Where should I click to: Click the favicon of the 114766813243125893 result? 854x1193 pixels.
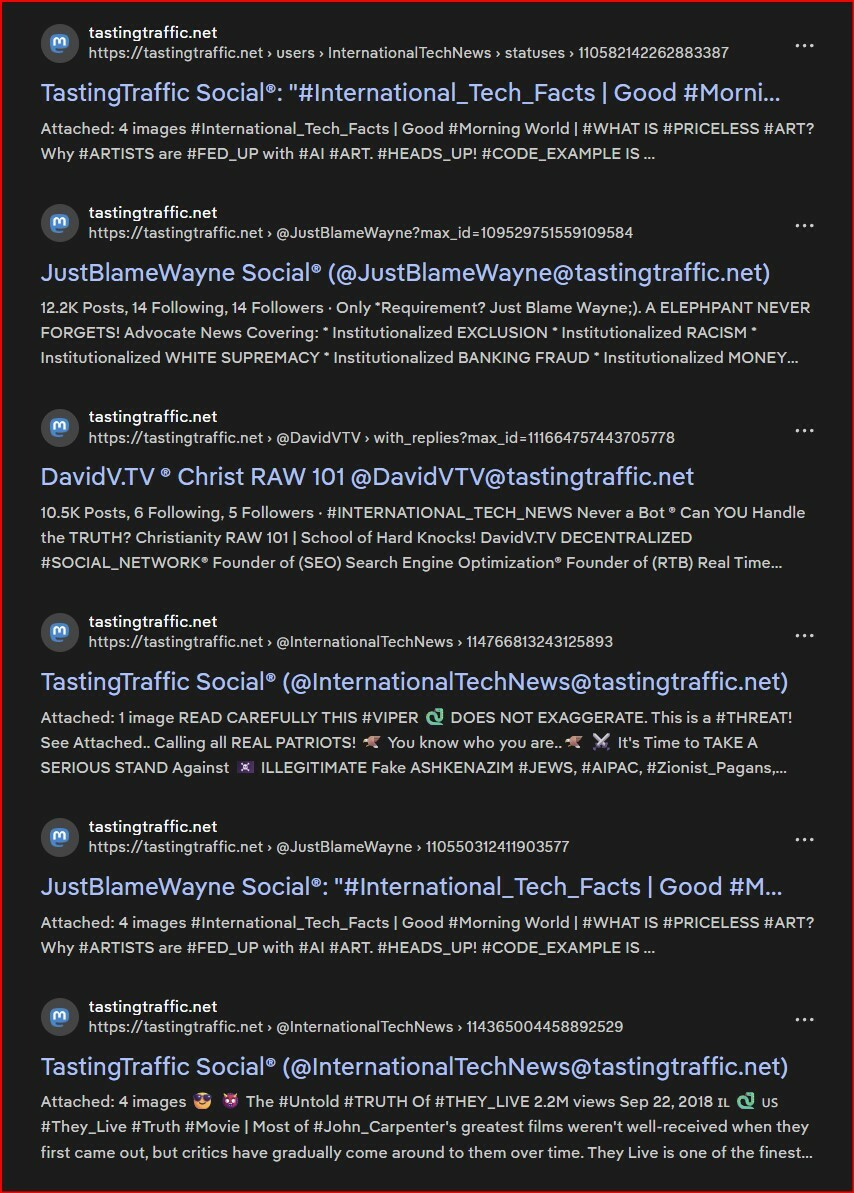pos(59,632)
